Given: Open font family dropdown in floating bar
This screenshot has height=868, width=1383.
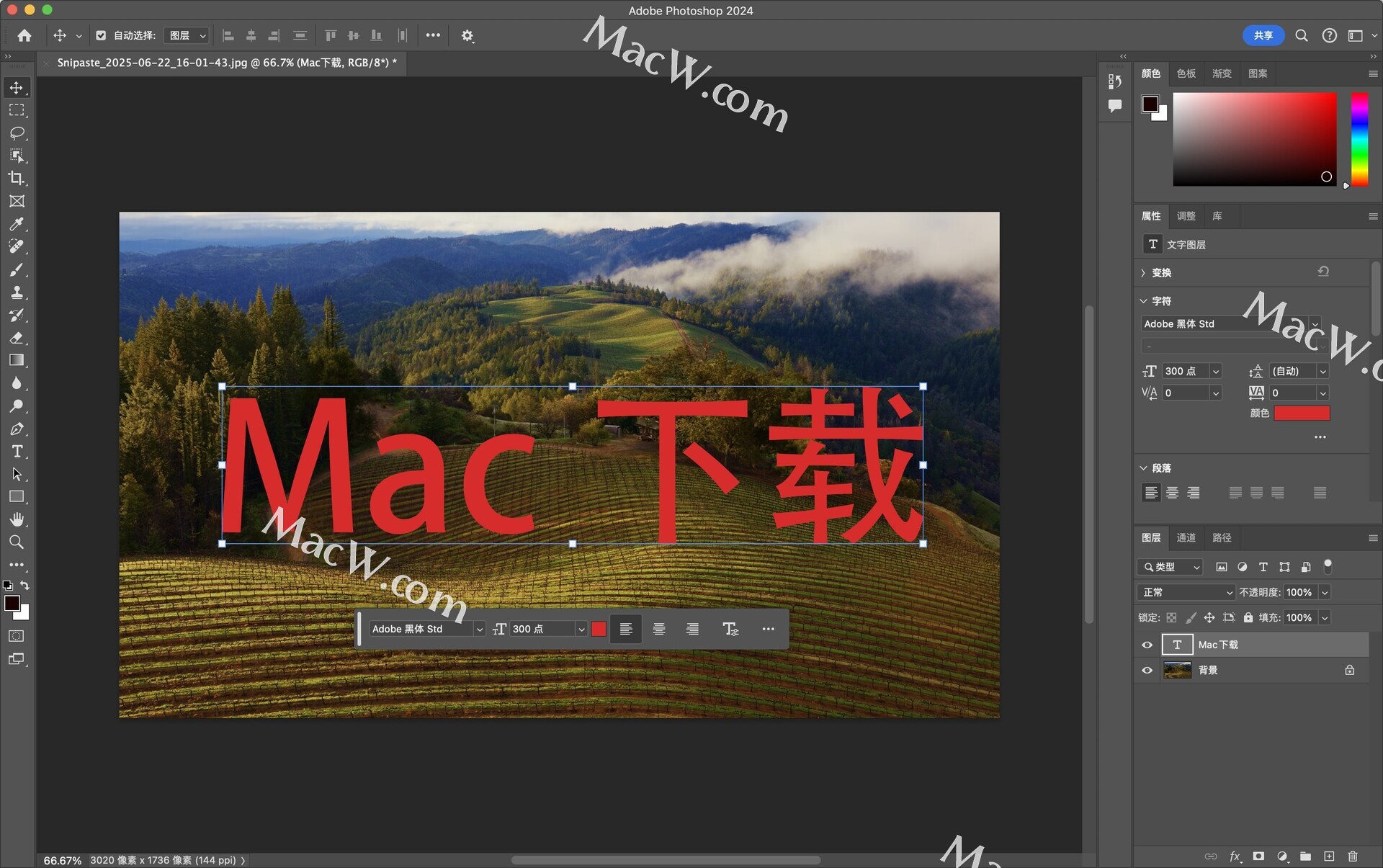Looking at the screenshot, I should 480,629.
